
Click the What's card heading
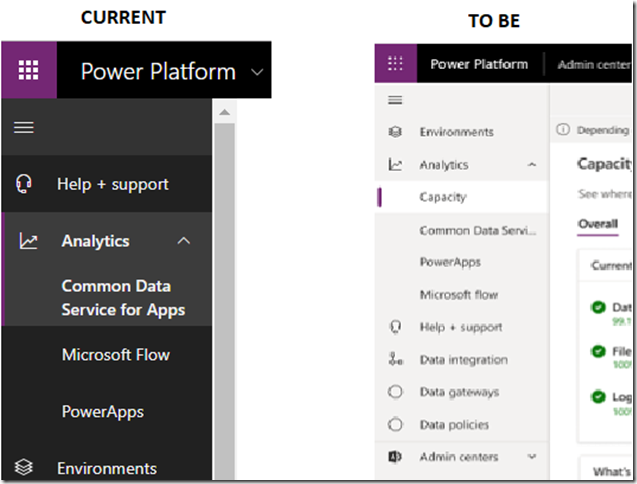(612, 471)
